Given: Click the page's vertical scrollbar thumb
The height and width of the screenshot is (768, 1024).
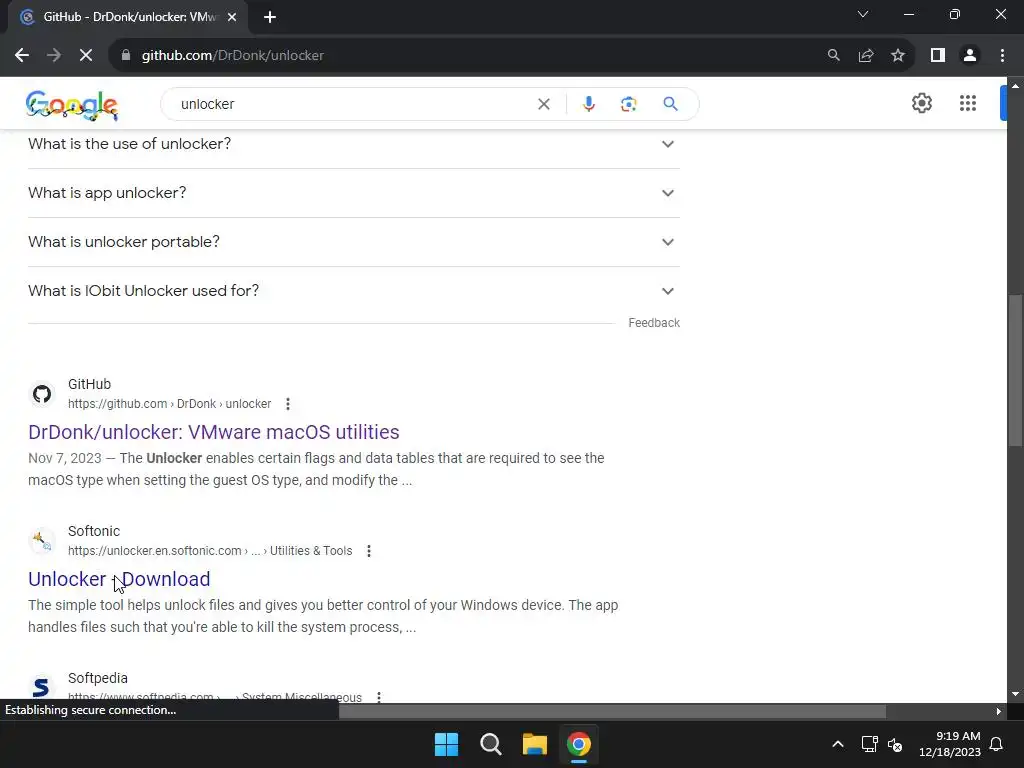Looking at the screenshot, I should (x=1015, y=370).
